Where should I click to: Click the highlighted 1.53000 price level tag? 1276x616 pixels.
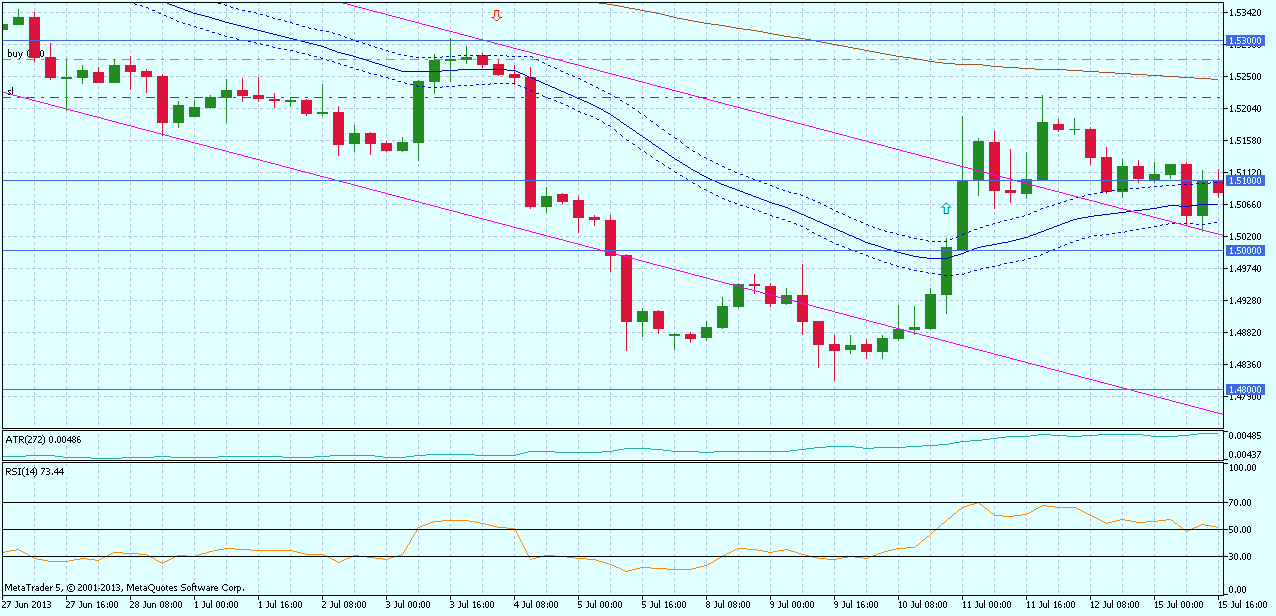point(1246,41)
